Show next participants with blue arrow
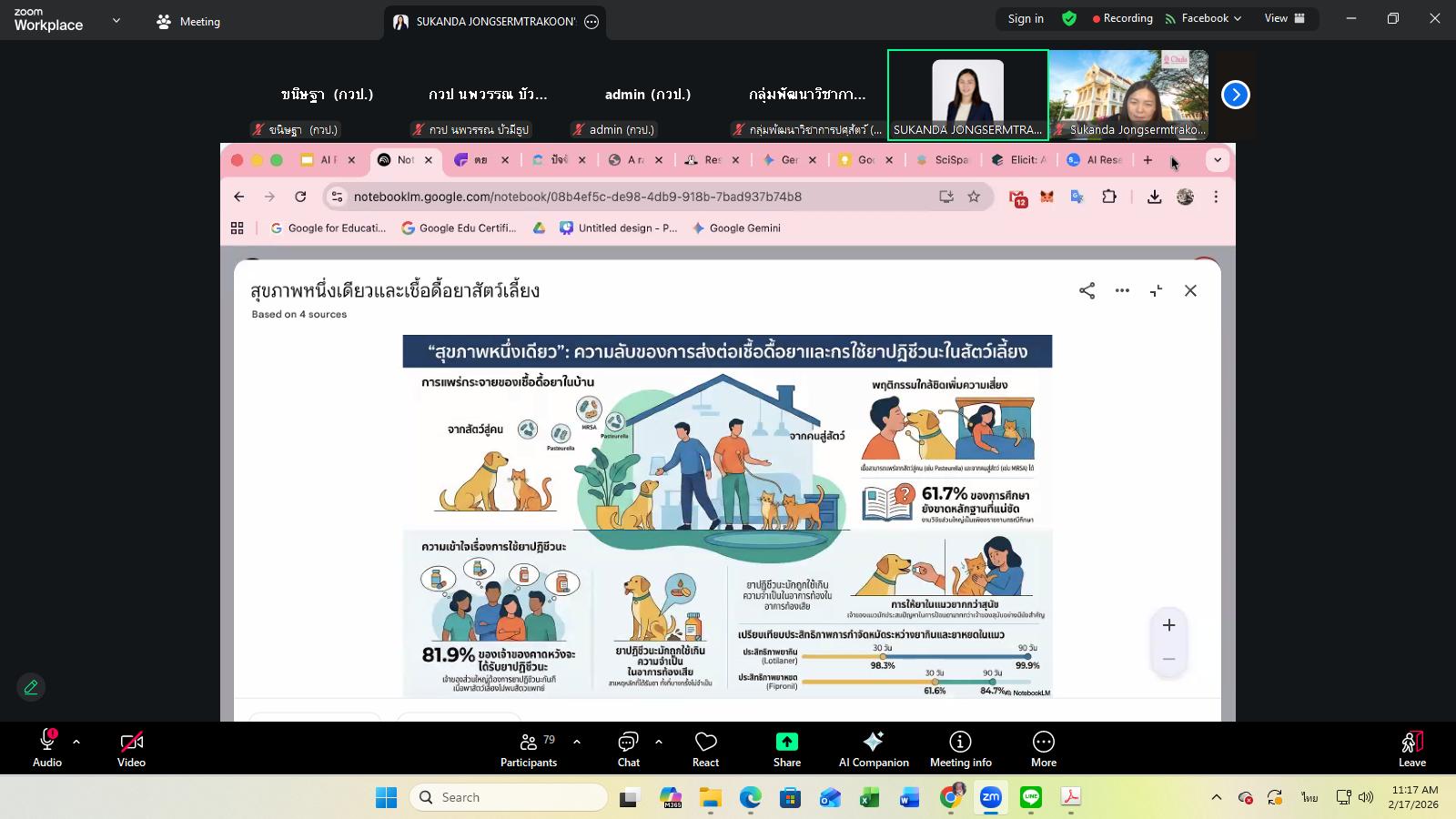 click(x=1235, y=95)
